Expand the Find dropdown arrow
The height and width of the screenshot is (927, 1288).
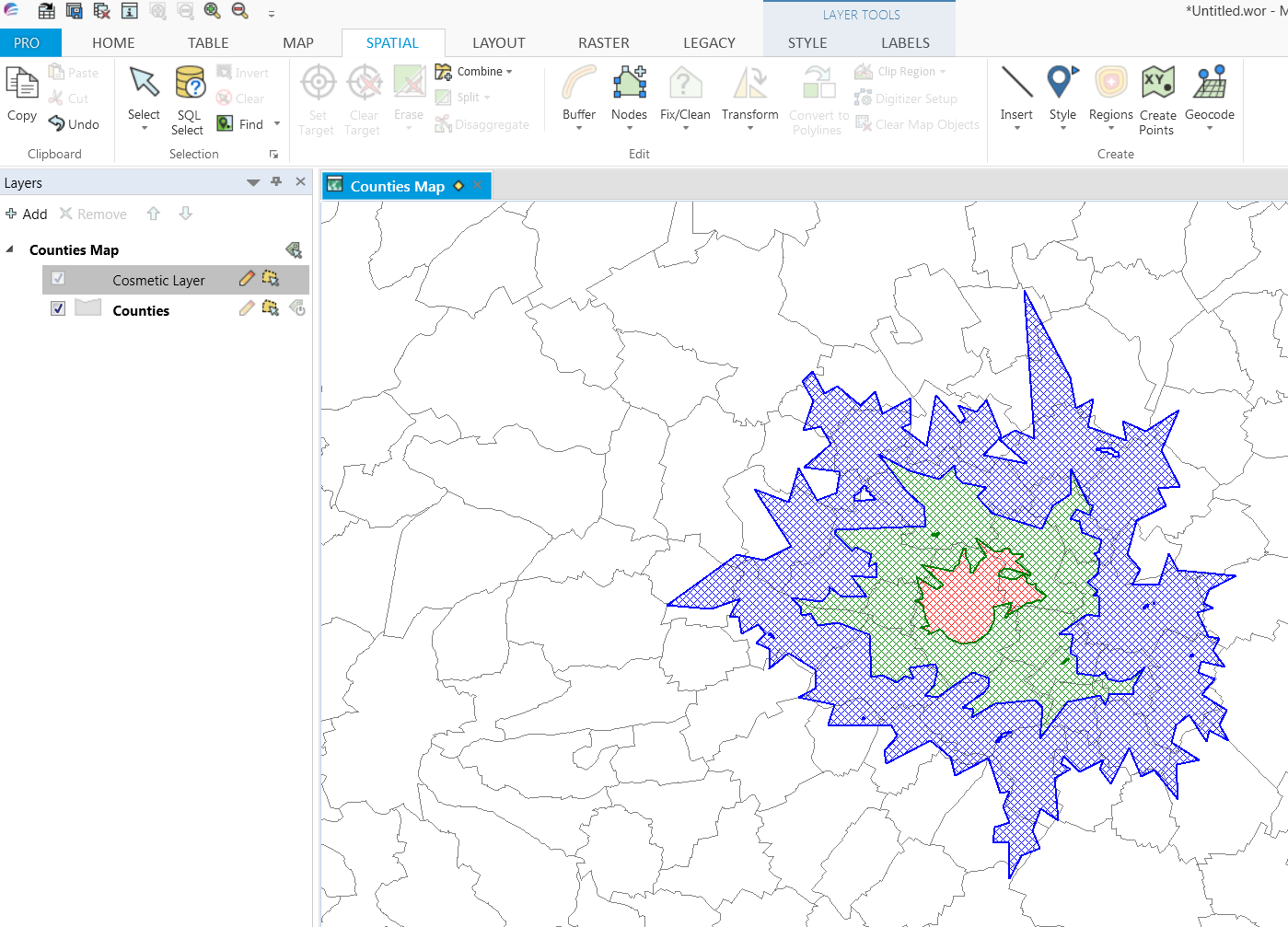coord(277,123)
